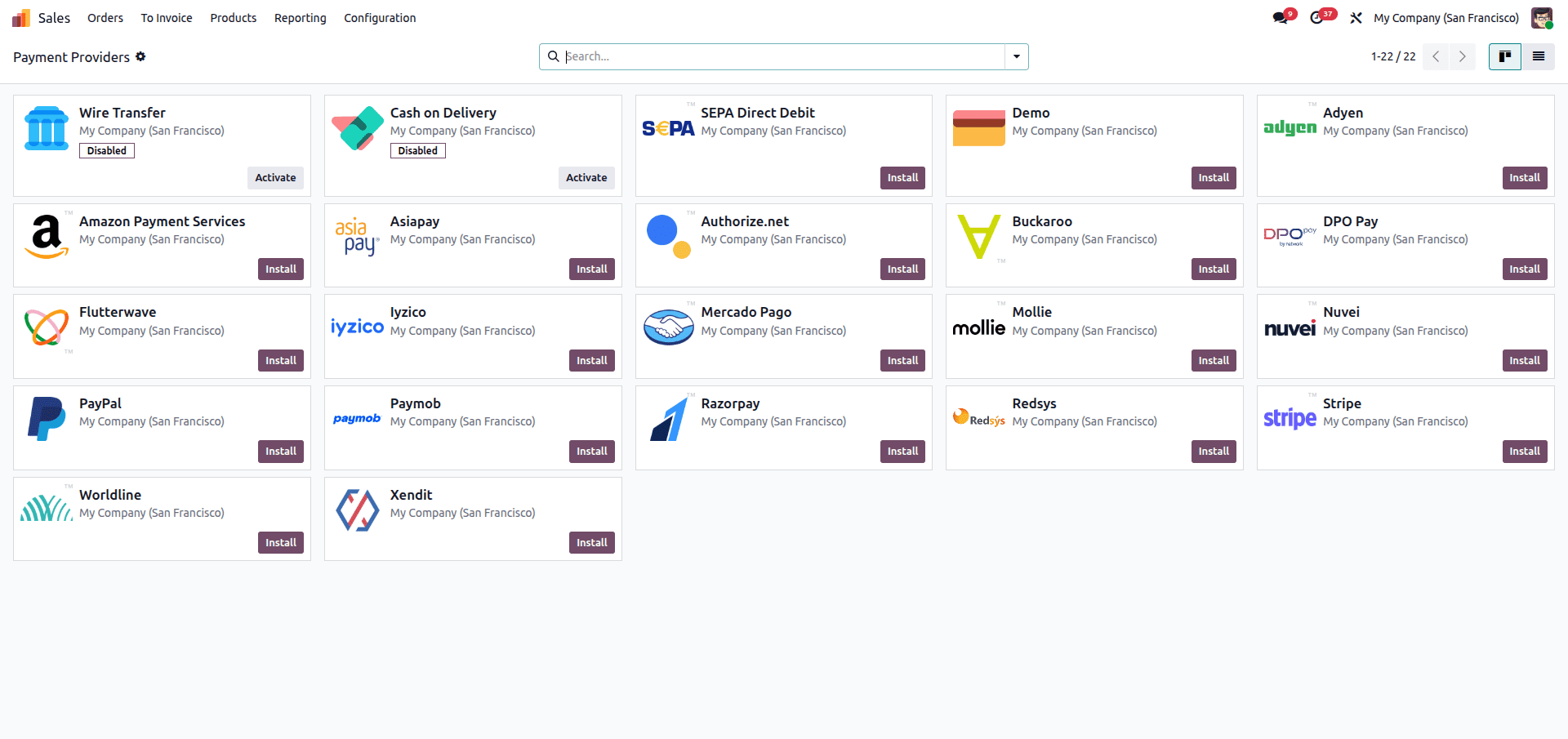Click the kanban view icon

[1504, 56]
